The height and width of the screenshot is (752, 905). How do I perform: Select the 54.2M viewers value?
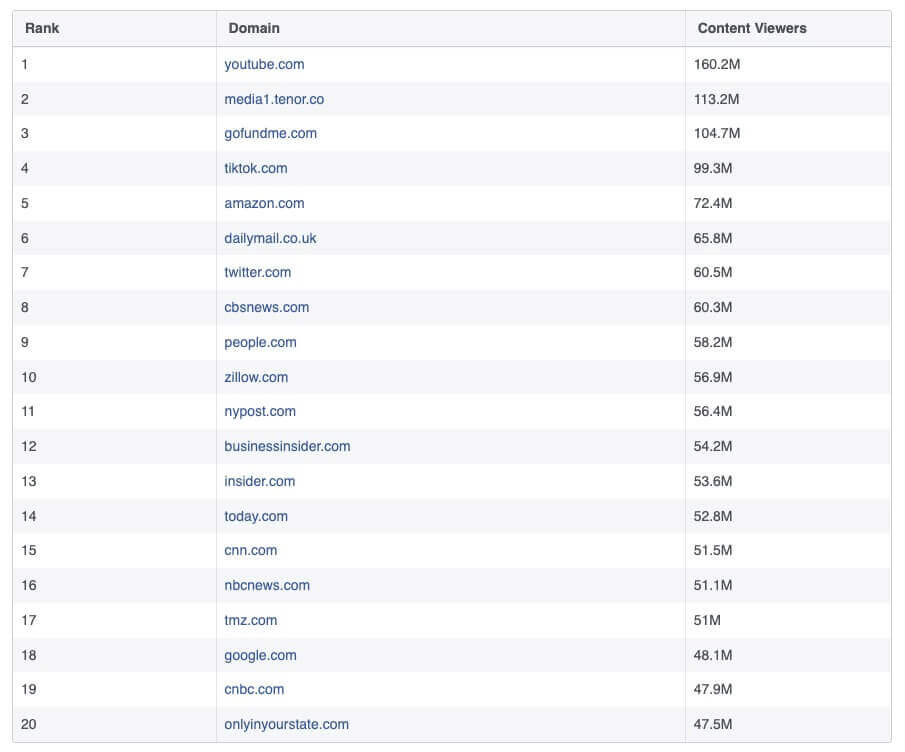pos(713,447)
